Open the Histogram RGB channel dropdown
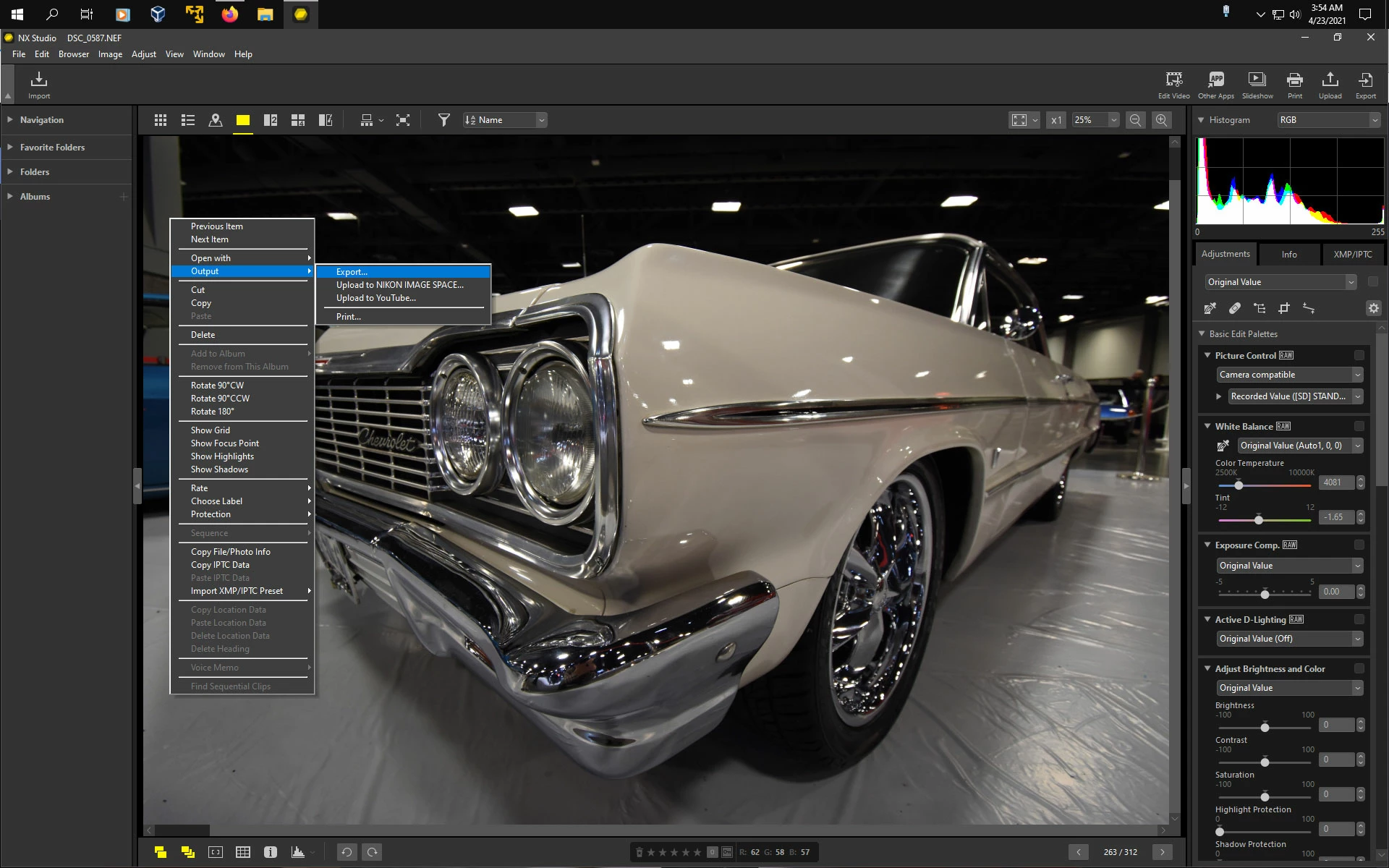Screen dimensions: 1389x868 [1328, 120]
